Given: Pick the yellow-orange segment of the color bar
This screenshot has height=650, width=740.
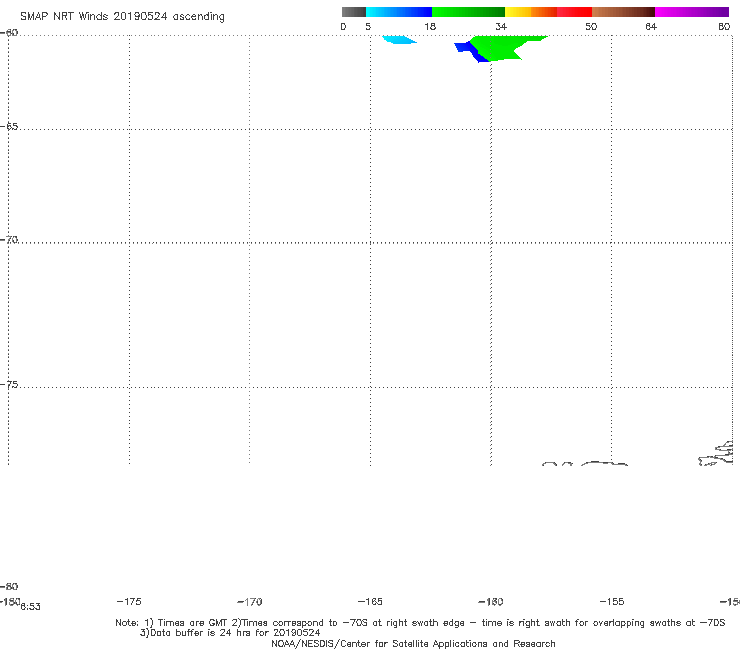Looking at the screenshot, I should tap(531, 12).
